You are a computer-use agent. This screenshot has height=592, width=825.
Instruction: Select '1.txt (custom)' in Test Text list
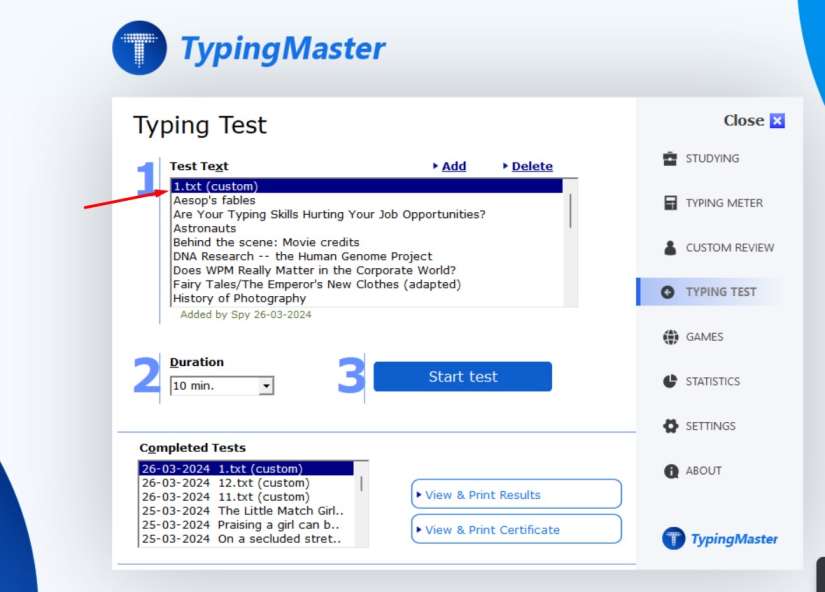coord(367,186)
